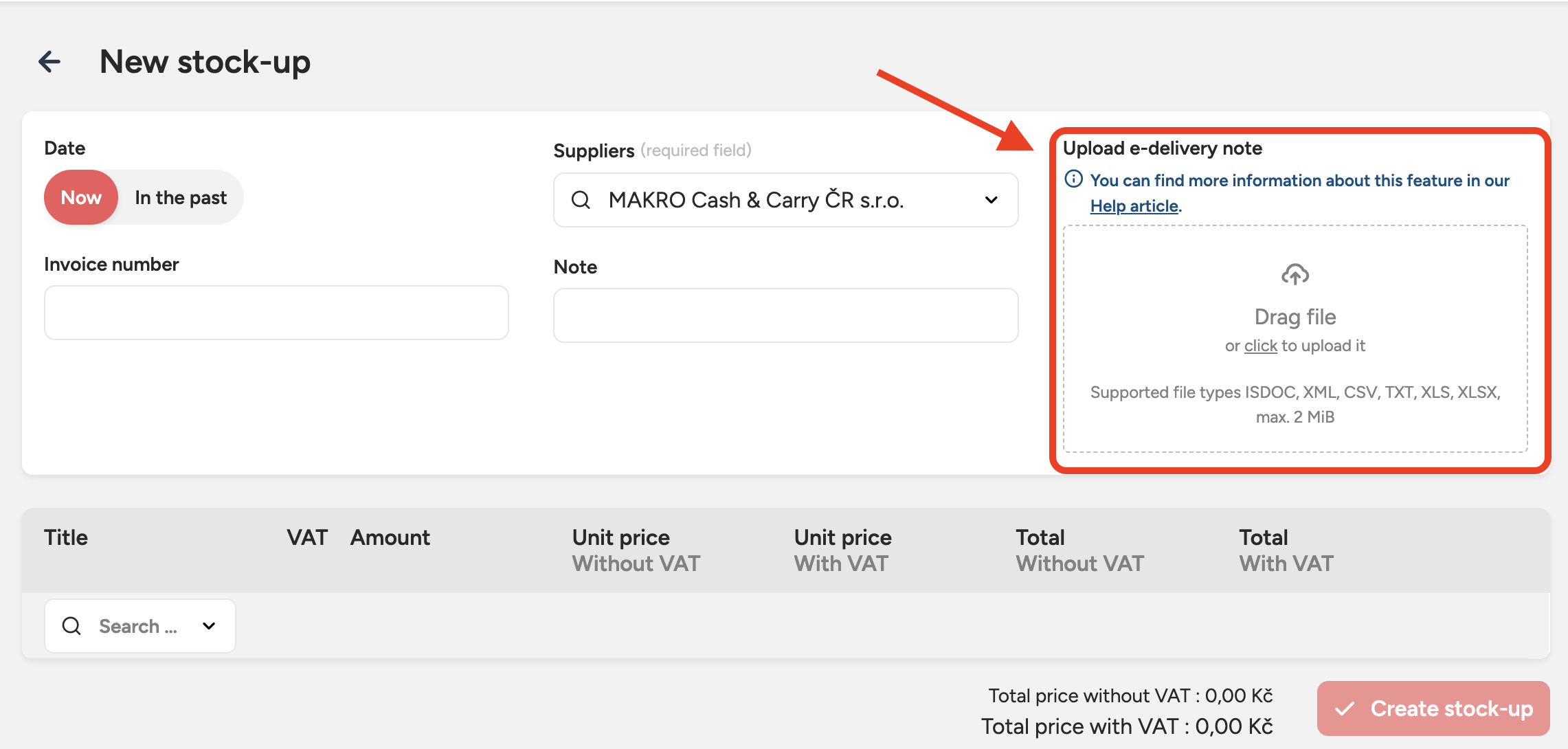
Task: Click the underlined click to upload link
Action: tap(1260, 346)
